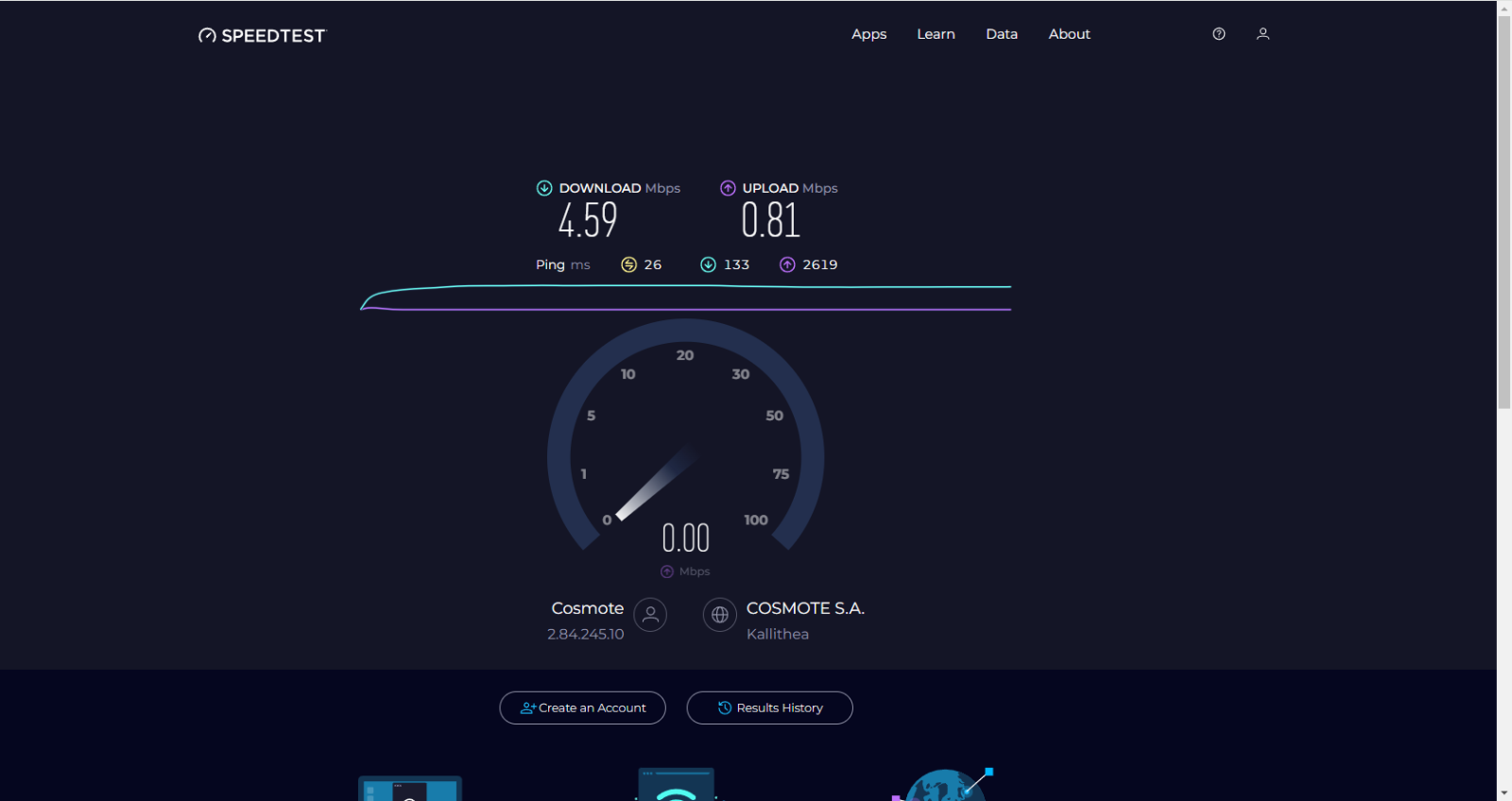
Task: Click the COSMOTE S.A. server name
Action: pos(805,608)
